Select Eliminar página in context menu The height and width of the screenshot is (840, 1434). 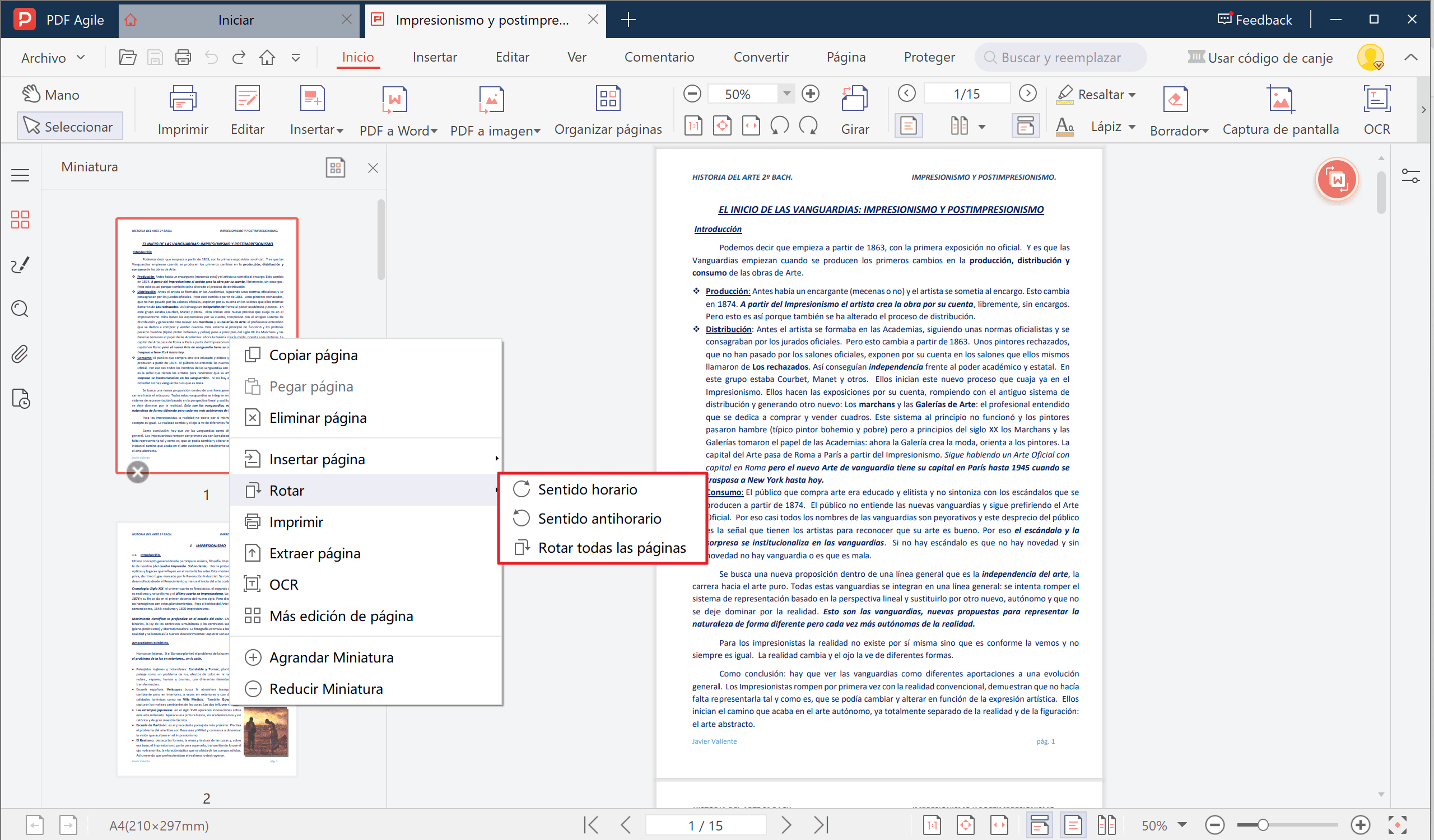click(366, 417)
